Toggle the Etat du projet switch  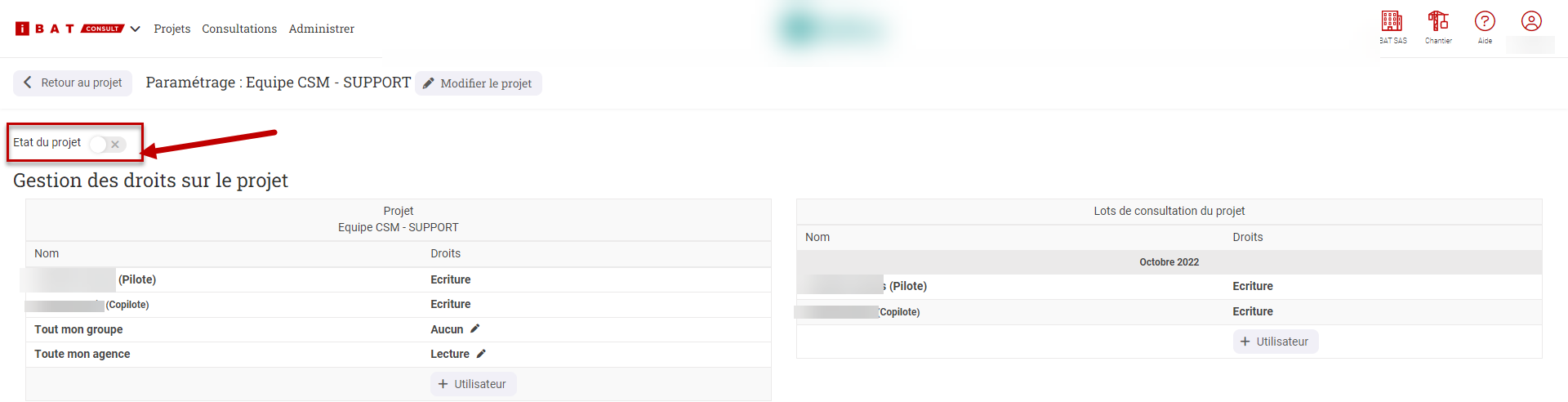click(x=108, y=145)
